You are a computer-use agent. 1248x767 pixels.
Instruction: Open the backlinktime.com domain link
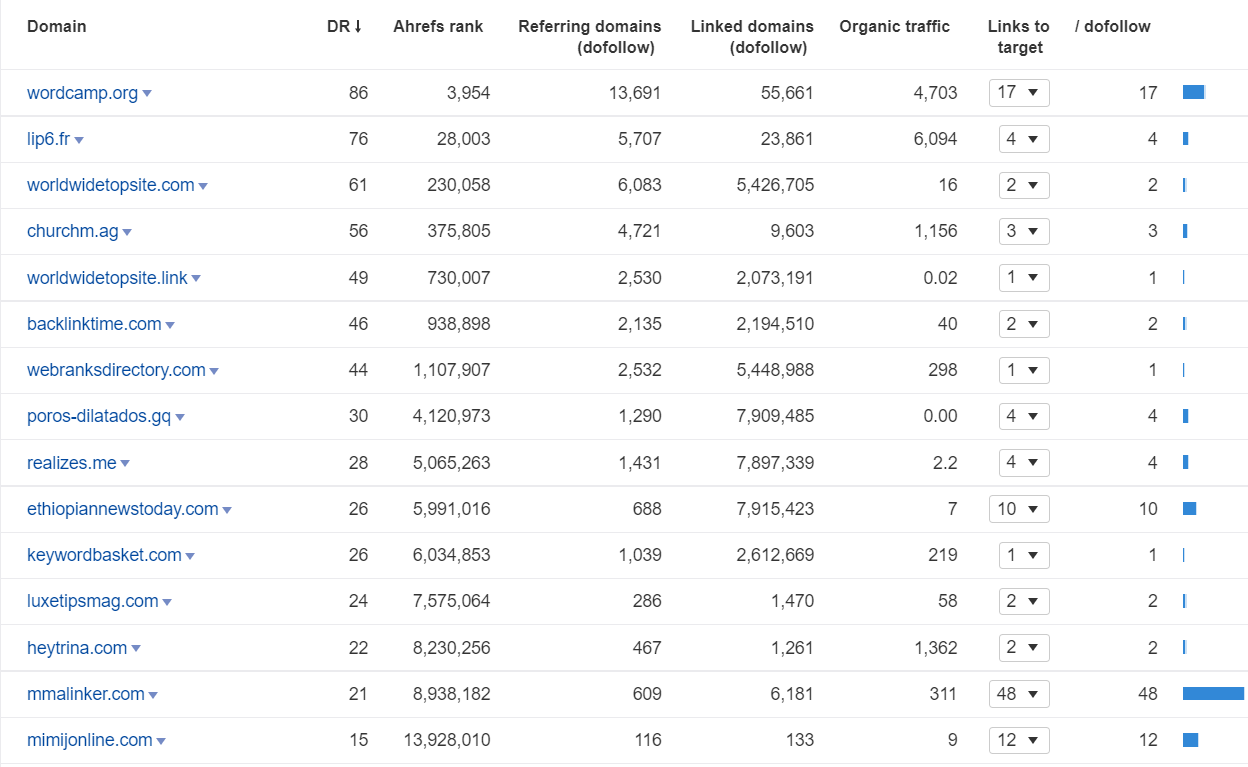coord(94,324)
